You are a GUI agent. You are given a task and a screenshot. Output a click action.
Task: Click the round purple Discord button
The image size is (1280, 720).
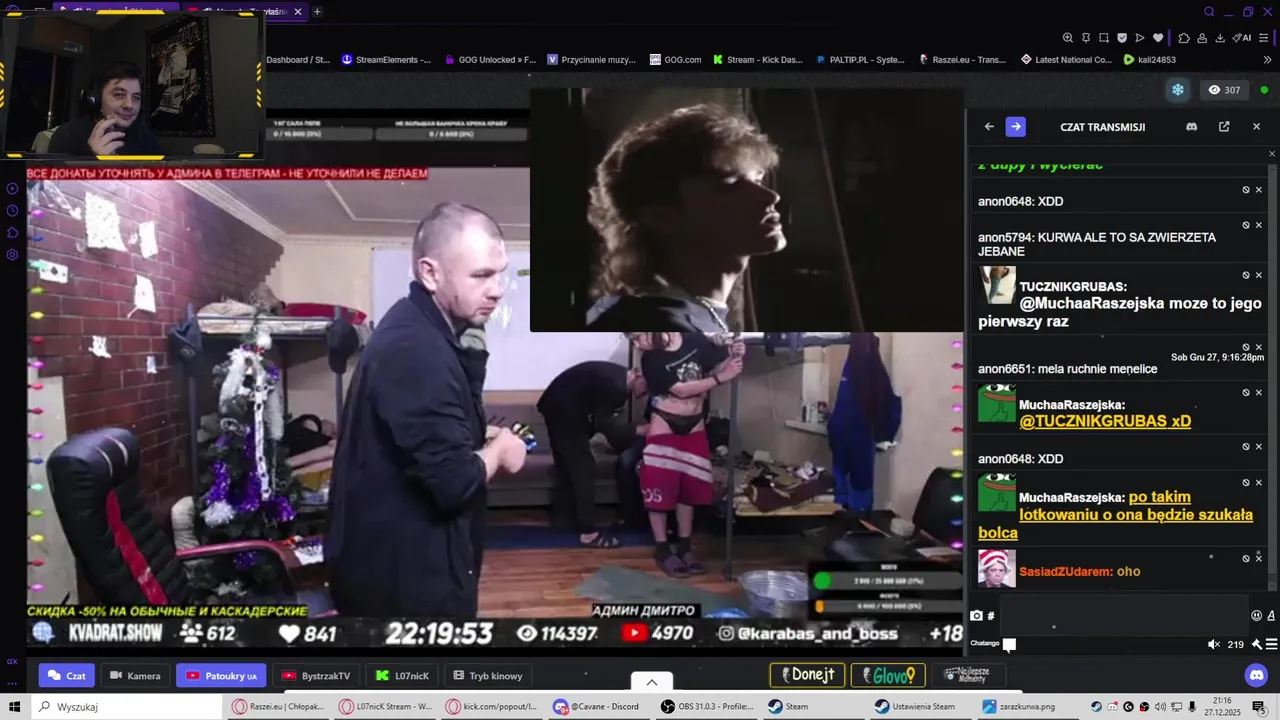1257,675
